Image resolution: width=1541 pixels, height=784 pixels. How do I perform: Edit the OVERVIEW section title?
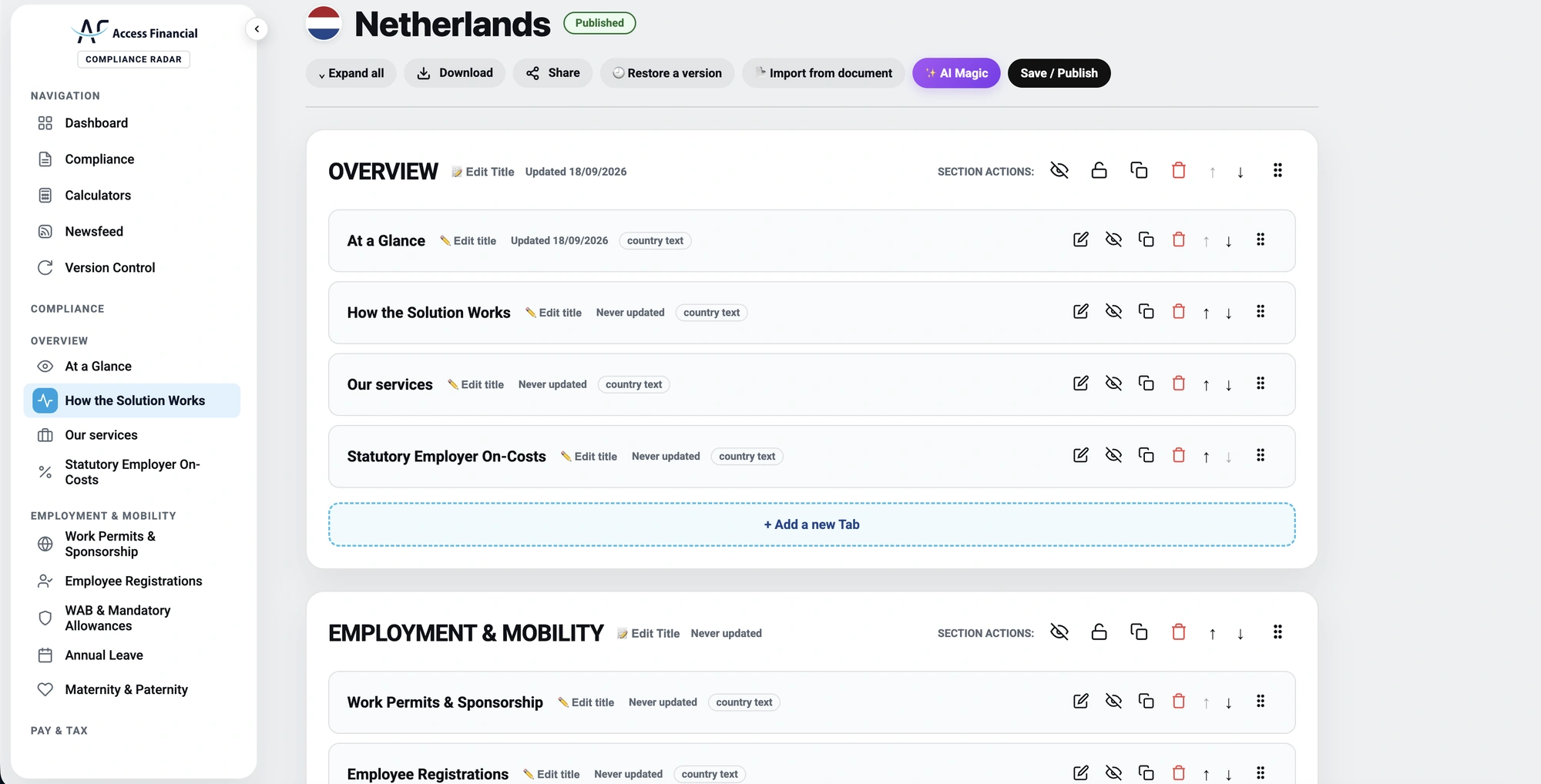click(x=483, y=172)
